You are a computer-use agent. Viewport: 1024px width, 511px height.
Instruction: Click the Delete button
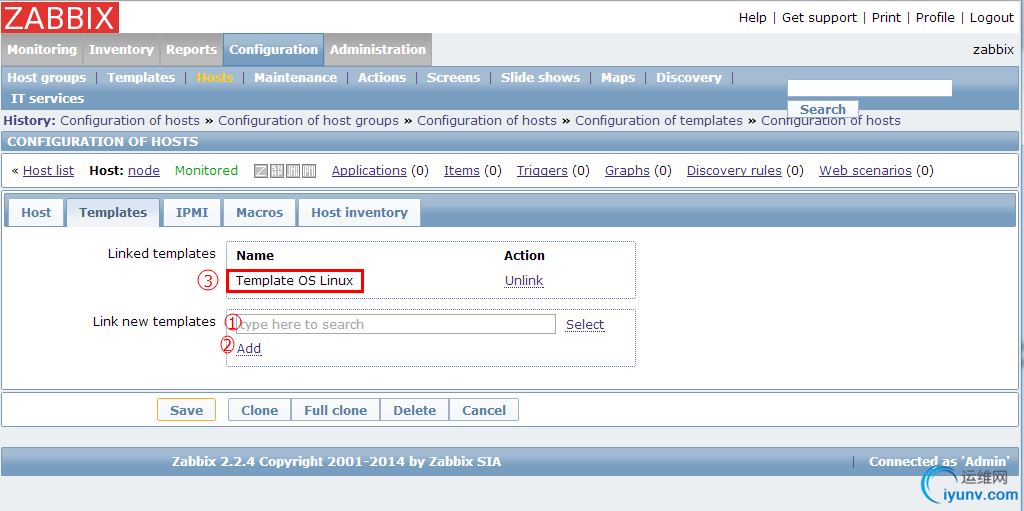(415, 410)
